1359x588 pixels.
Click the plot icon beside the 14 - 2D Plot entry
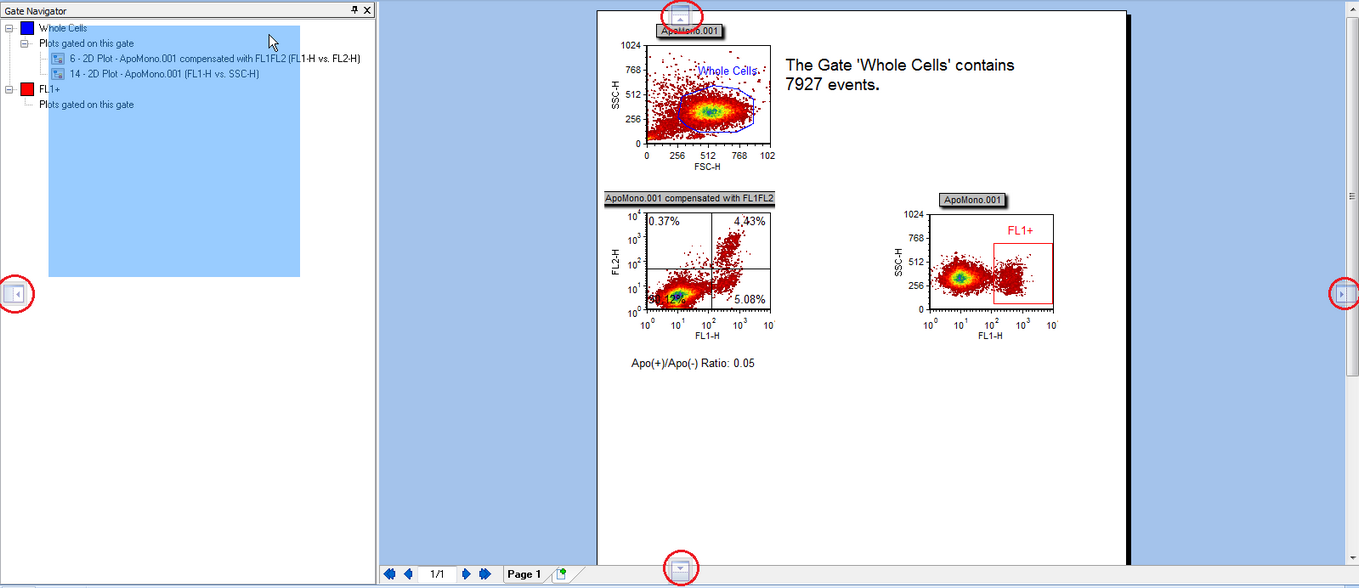coord(58,74)
